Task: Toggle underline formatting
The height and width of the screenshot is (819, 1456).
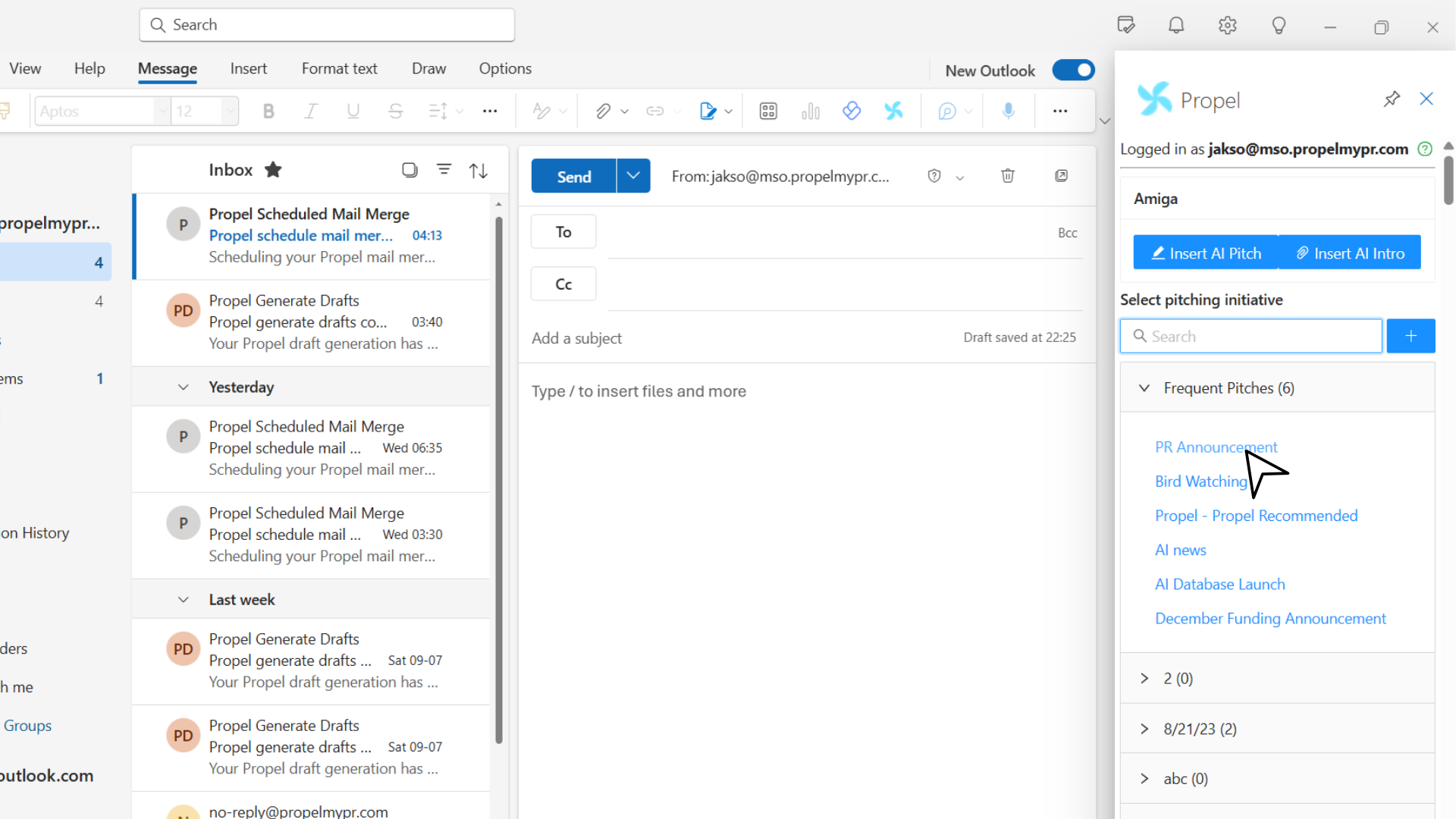Action: pyautogui.click(x=353, y=111)
